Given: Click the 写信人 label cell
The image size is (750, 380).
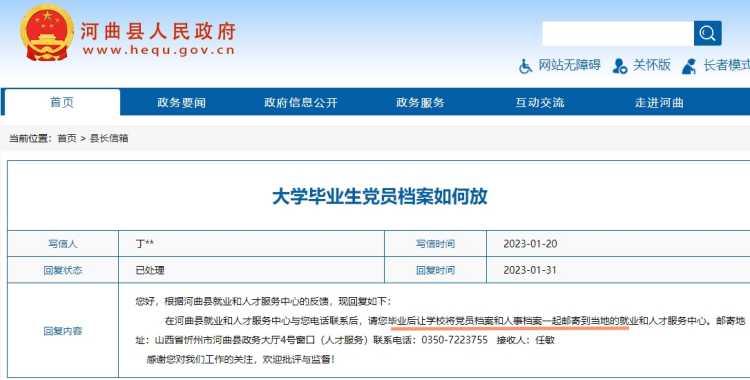Looking at the screenshot, I should click(x=63, y=244).
